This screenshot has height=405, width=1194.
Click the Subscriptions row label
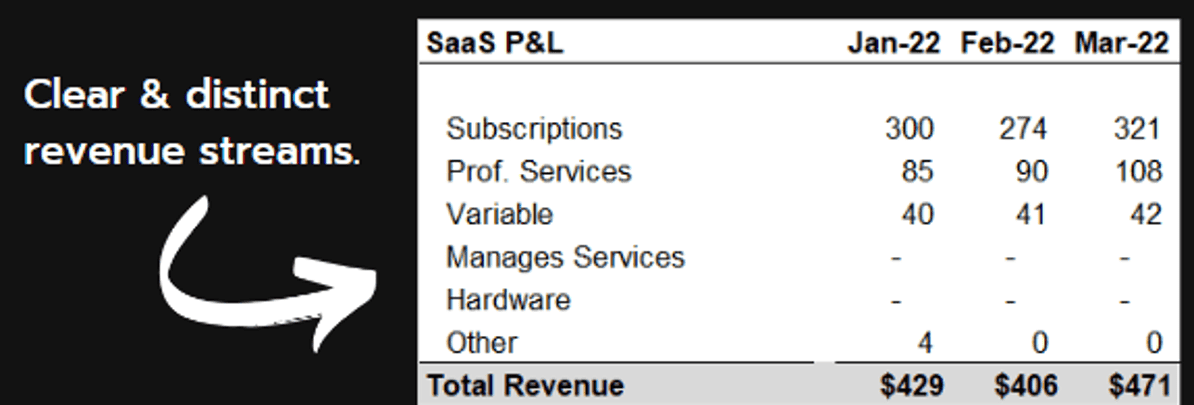click(x=534, y=129)
